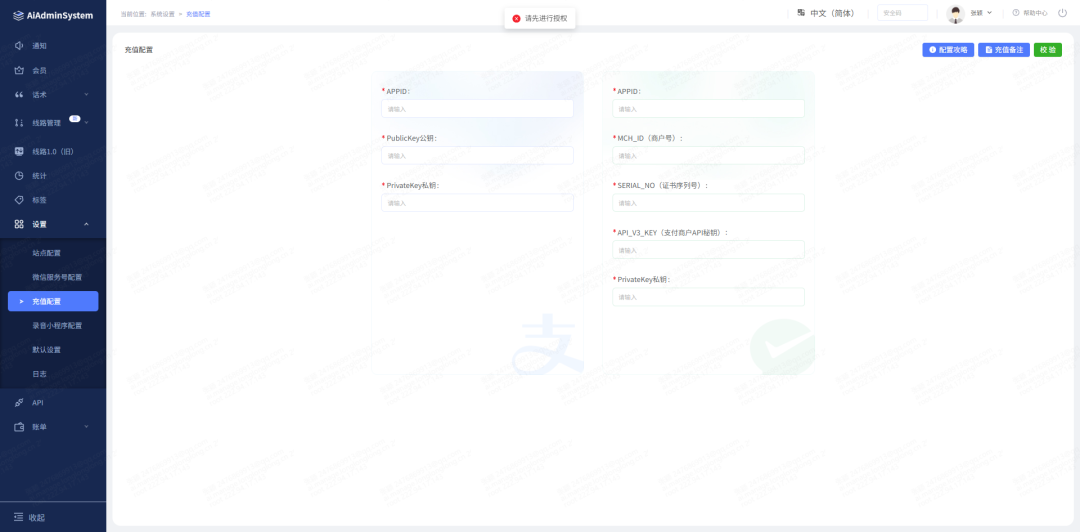
Task: Click the 通知 speaker icon in sidebar
Action: point(19,46)
